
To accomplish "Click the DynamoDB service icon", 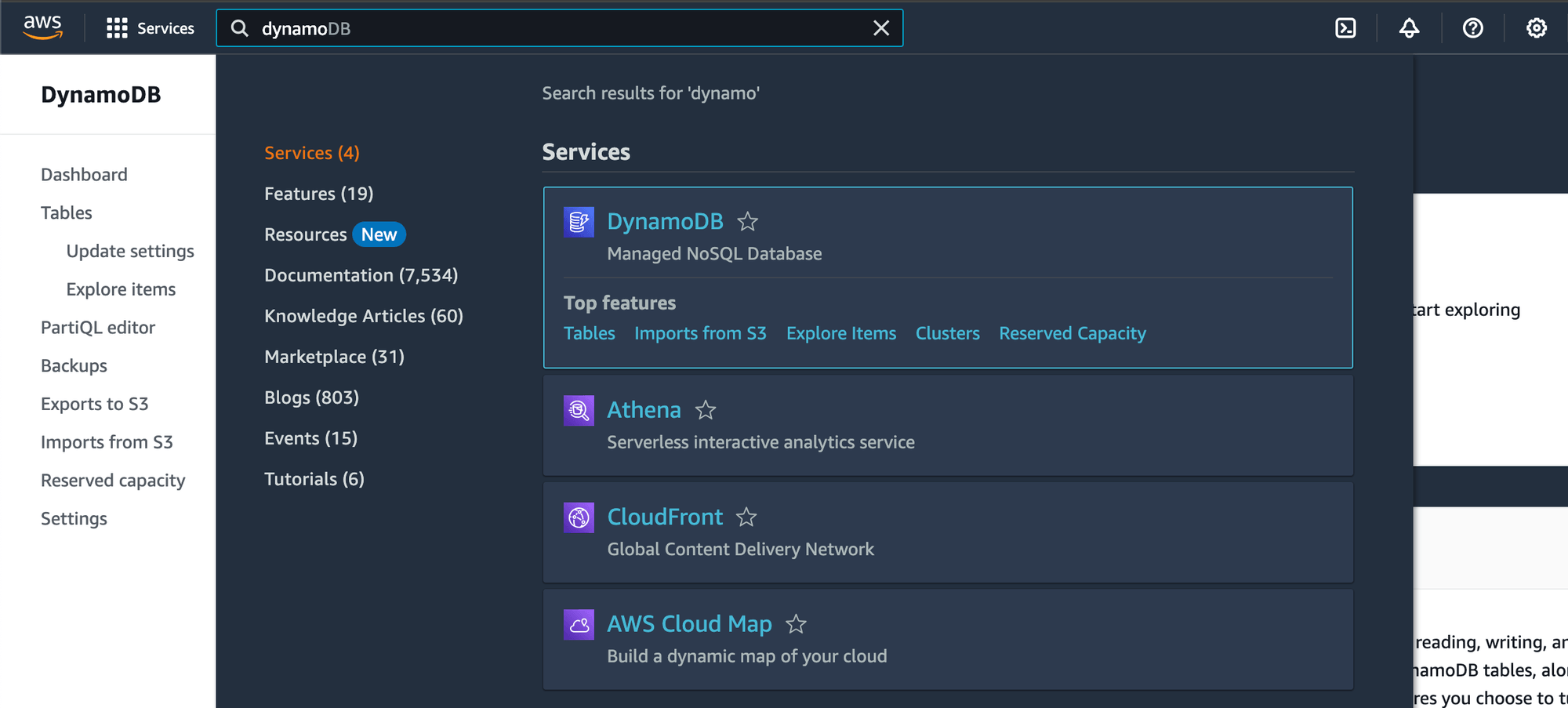I will point(579,222).
